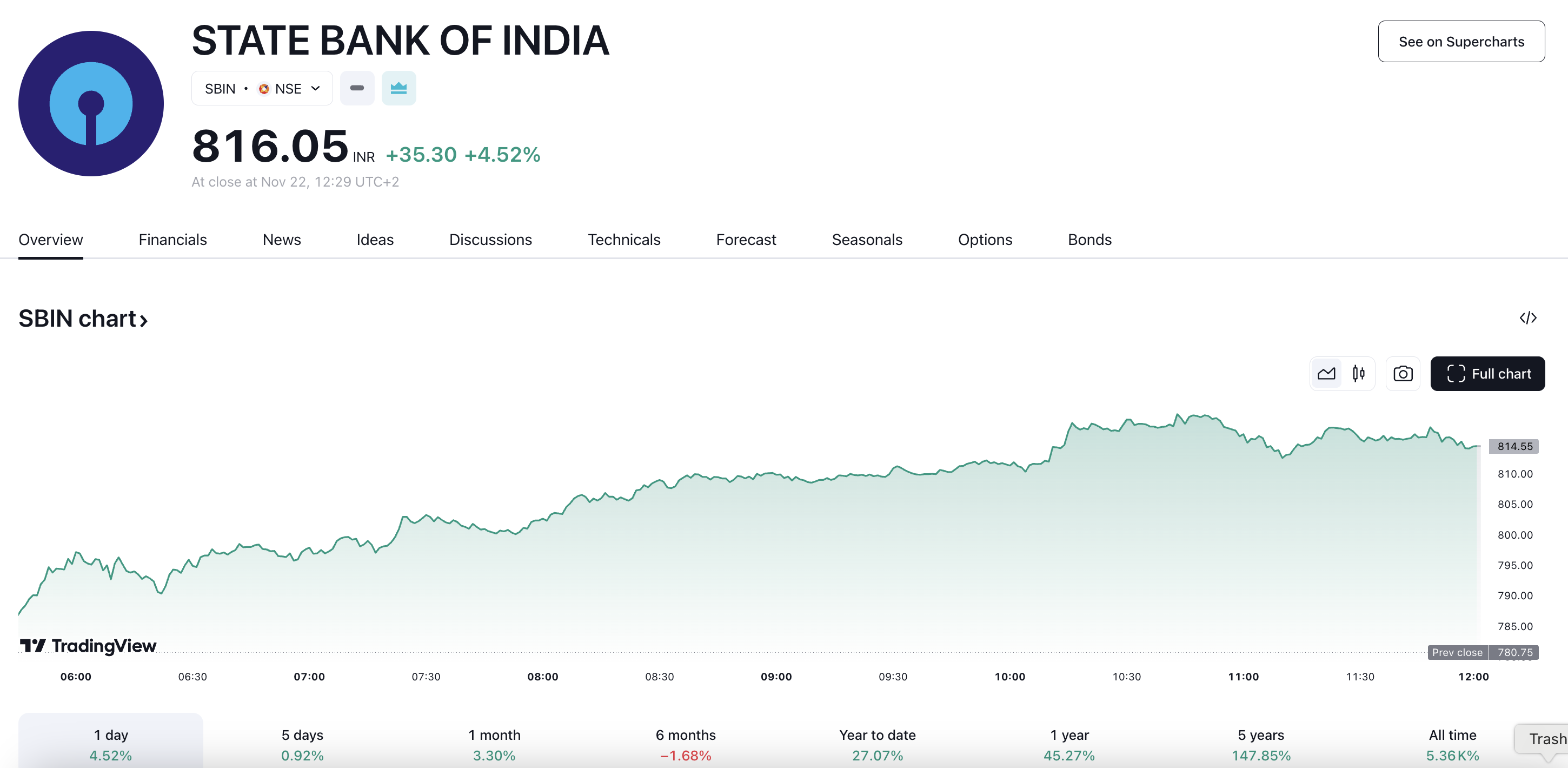Click the State Bank of India logo
Viewport: 1568px width, 768px height.
pos(91,103)
